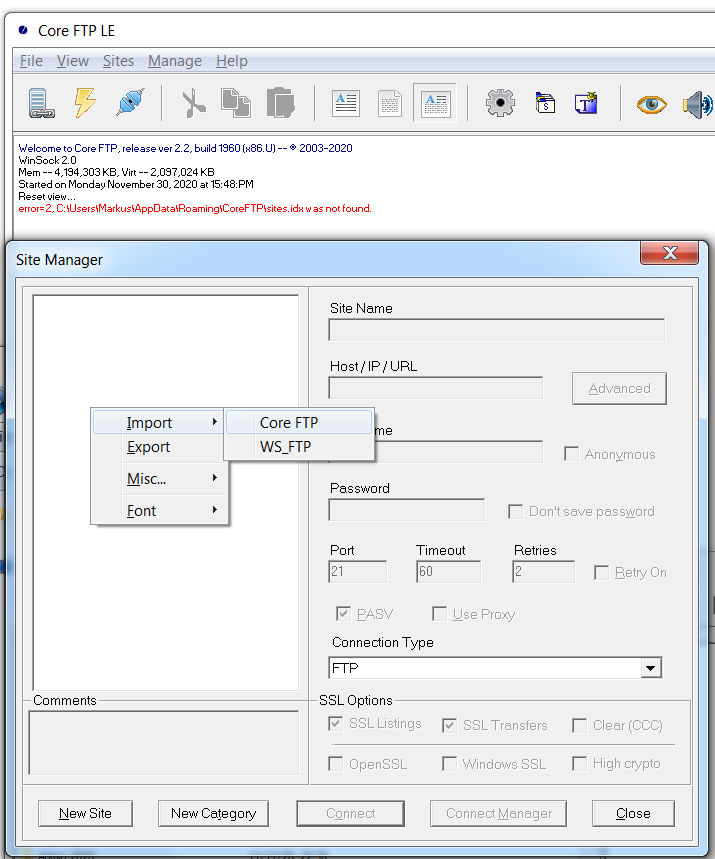This screenshot has height=859, width=715.
Task: Click the dimmed document icon
Action: (x=390, y=103)
